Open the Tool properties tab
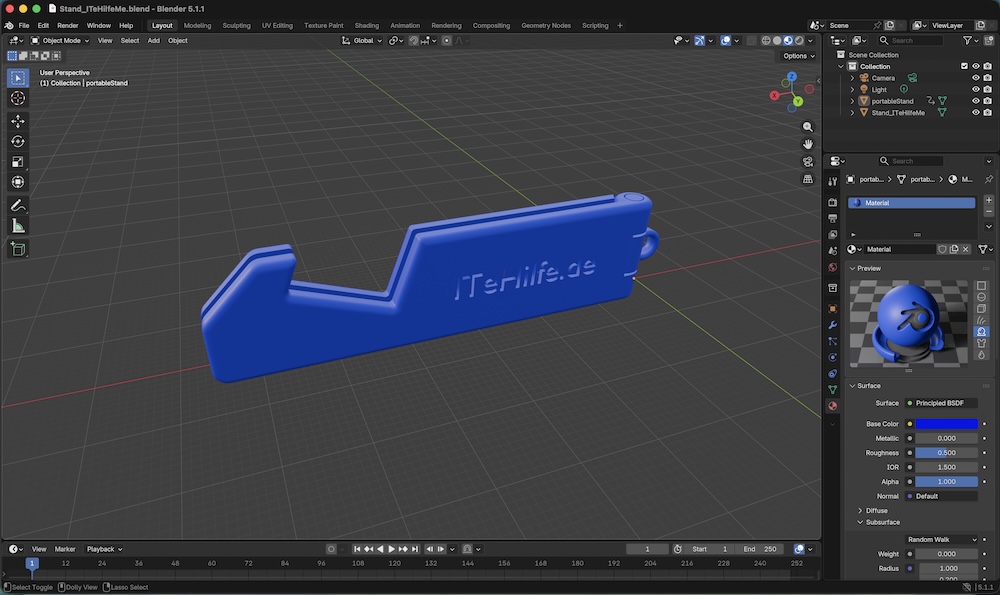The image size is (1000, 595). [832, 181]
